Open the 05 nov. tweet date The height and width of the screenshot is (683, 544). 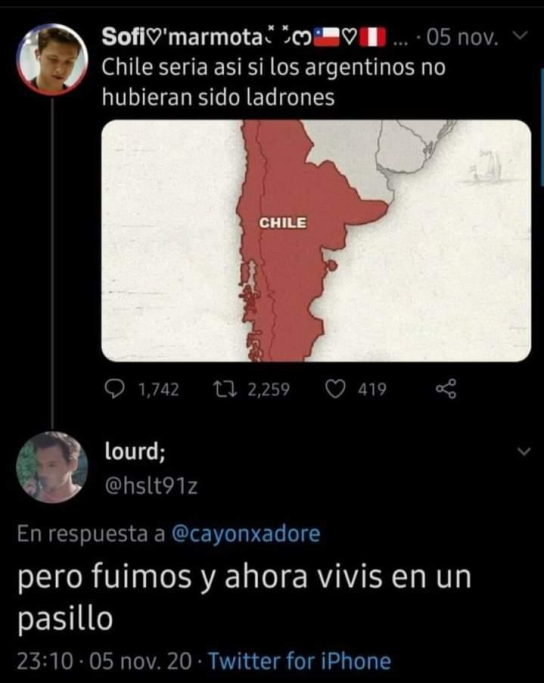[462, 38]
